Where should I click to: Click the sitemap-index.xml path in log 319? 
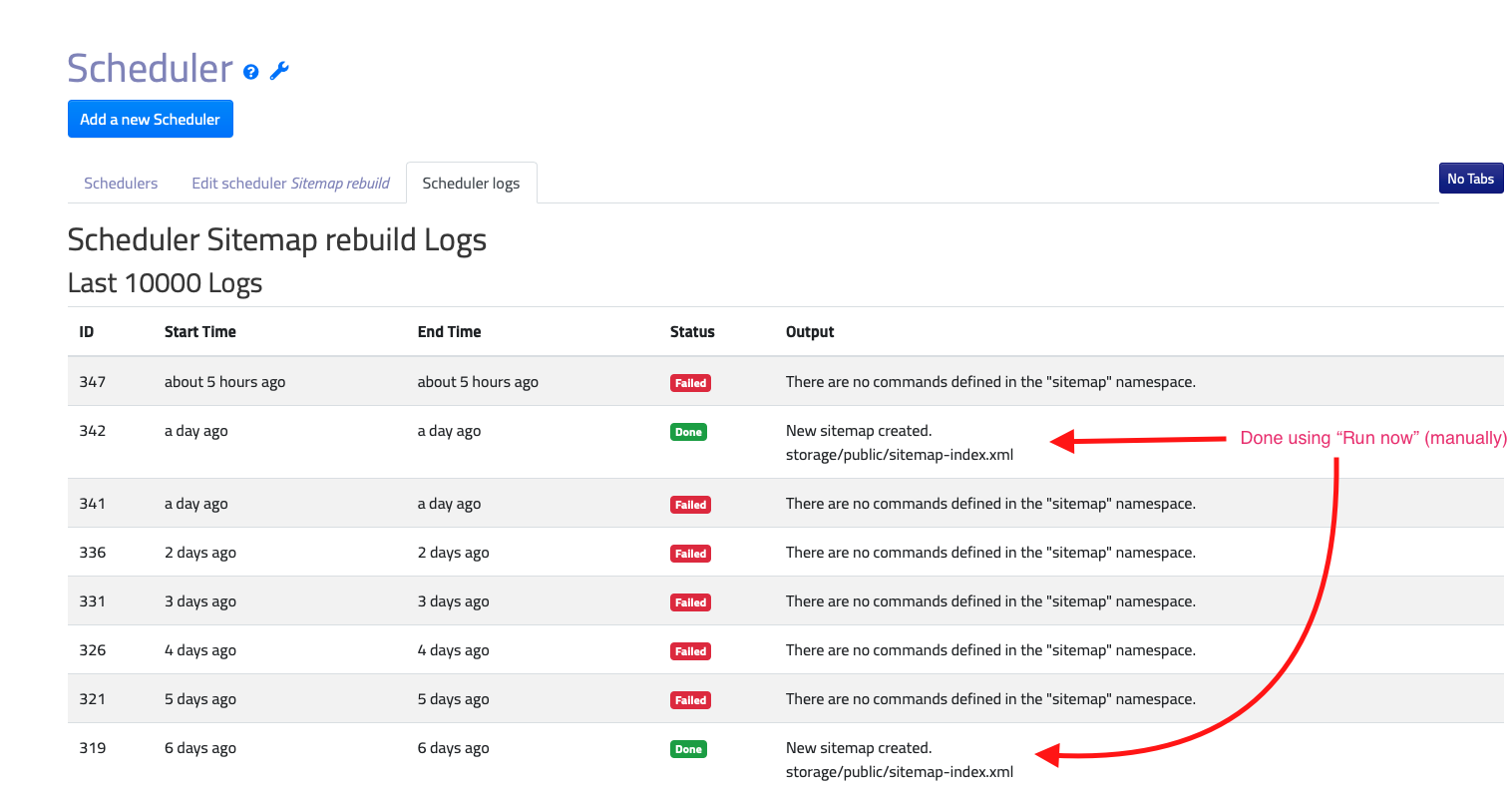[900, 772]
